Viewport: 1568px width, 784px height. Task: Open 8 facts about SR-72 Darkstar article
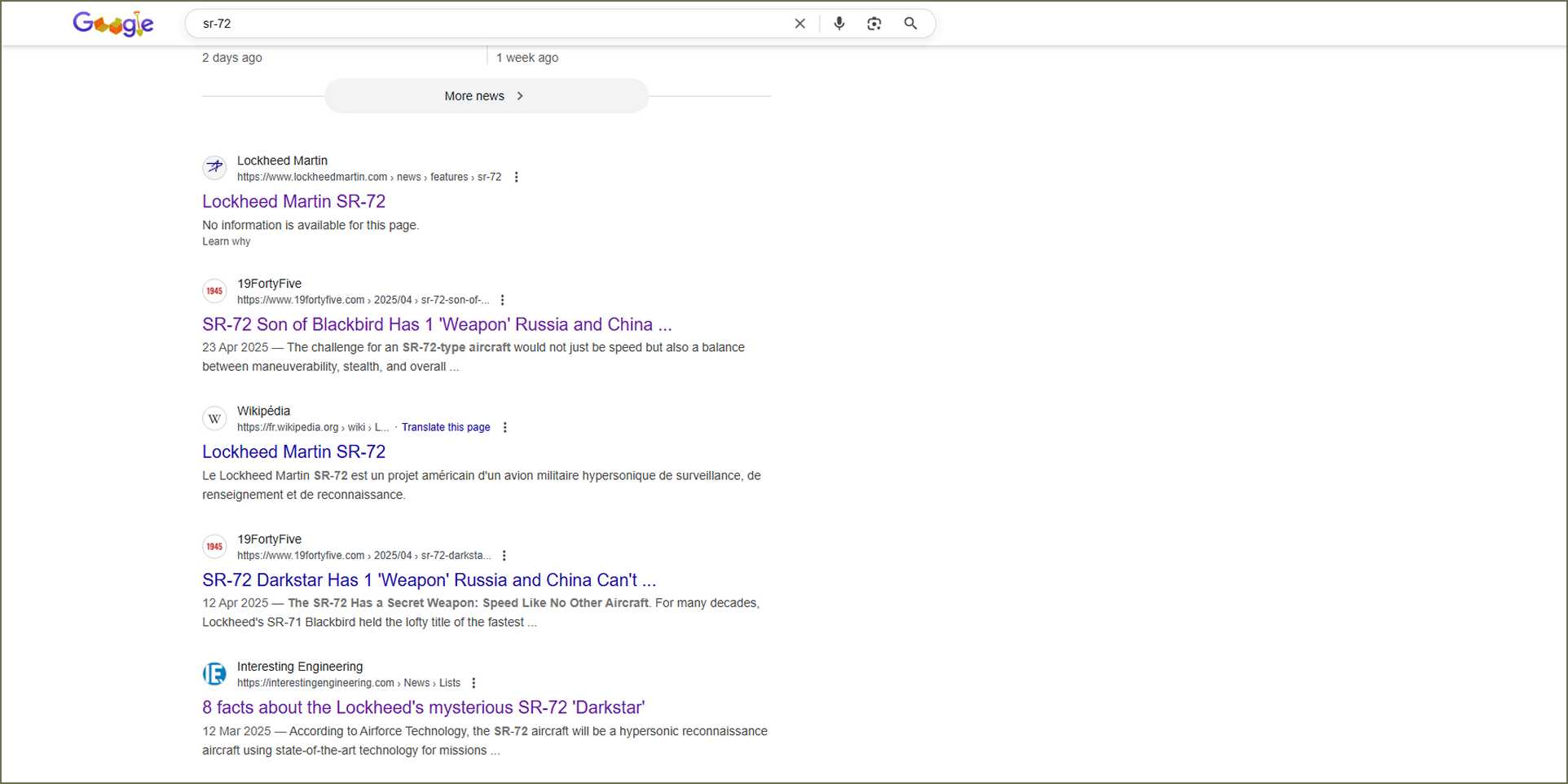click(x=423, y=707)
